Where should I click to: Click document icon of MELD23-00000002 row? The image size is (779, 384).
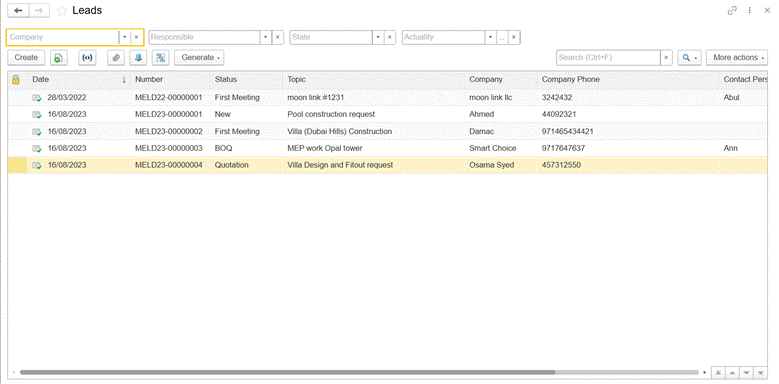[37, 132]
